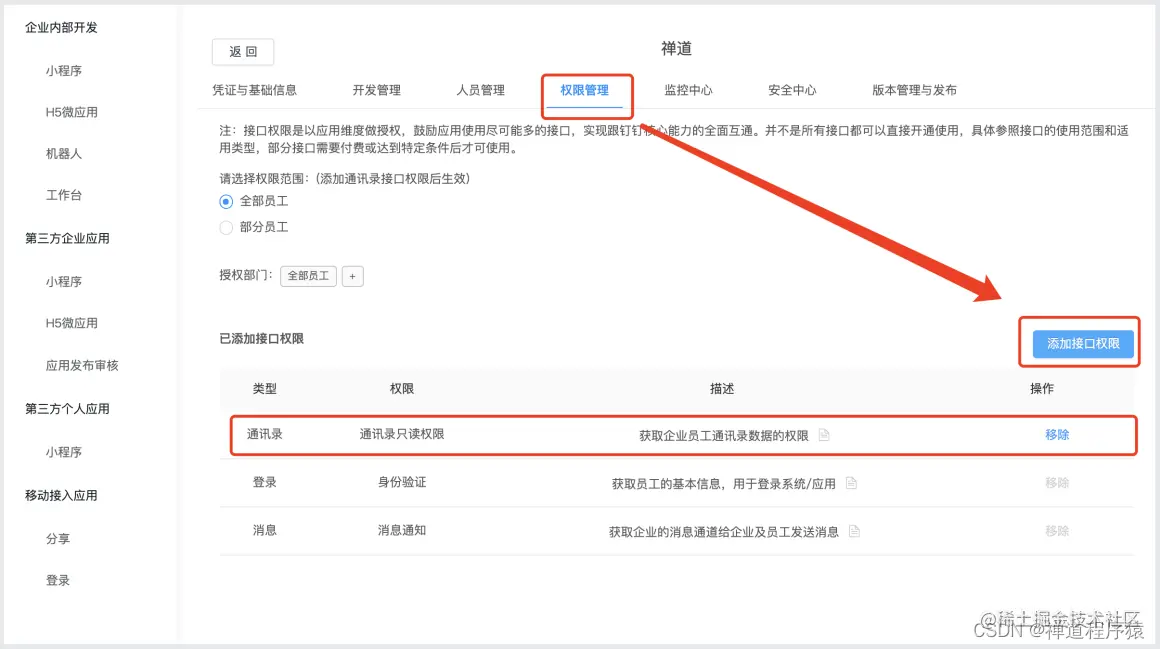Image resolution: width=1160 pixels, height=649 pixels.
Task: Open the 开发管理 tab
Action: click(376, 89)
